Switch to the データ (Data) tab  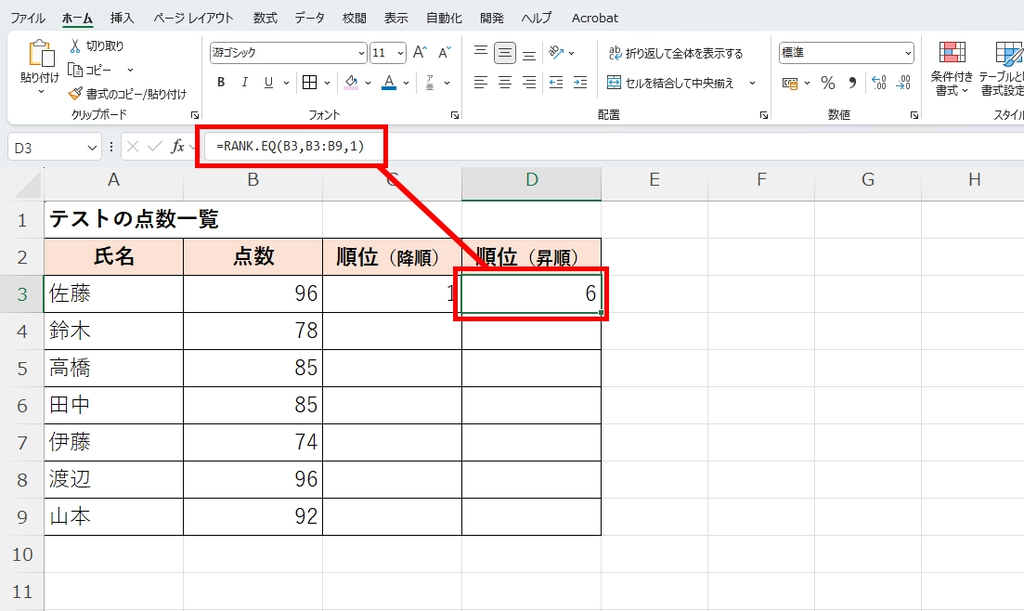click(310, 18)
